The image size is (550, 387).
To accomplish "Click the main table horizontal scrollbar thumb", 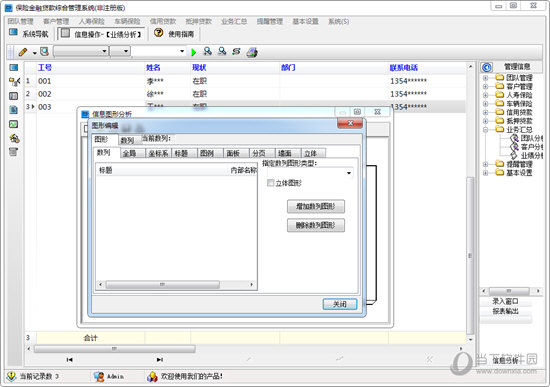I will (114, 348).
